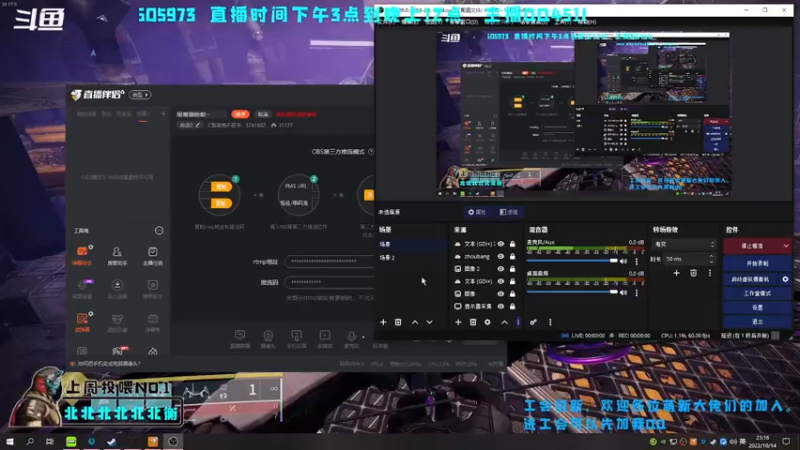Toggle visibility of zhoubang source

[x=501, y=257]
